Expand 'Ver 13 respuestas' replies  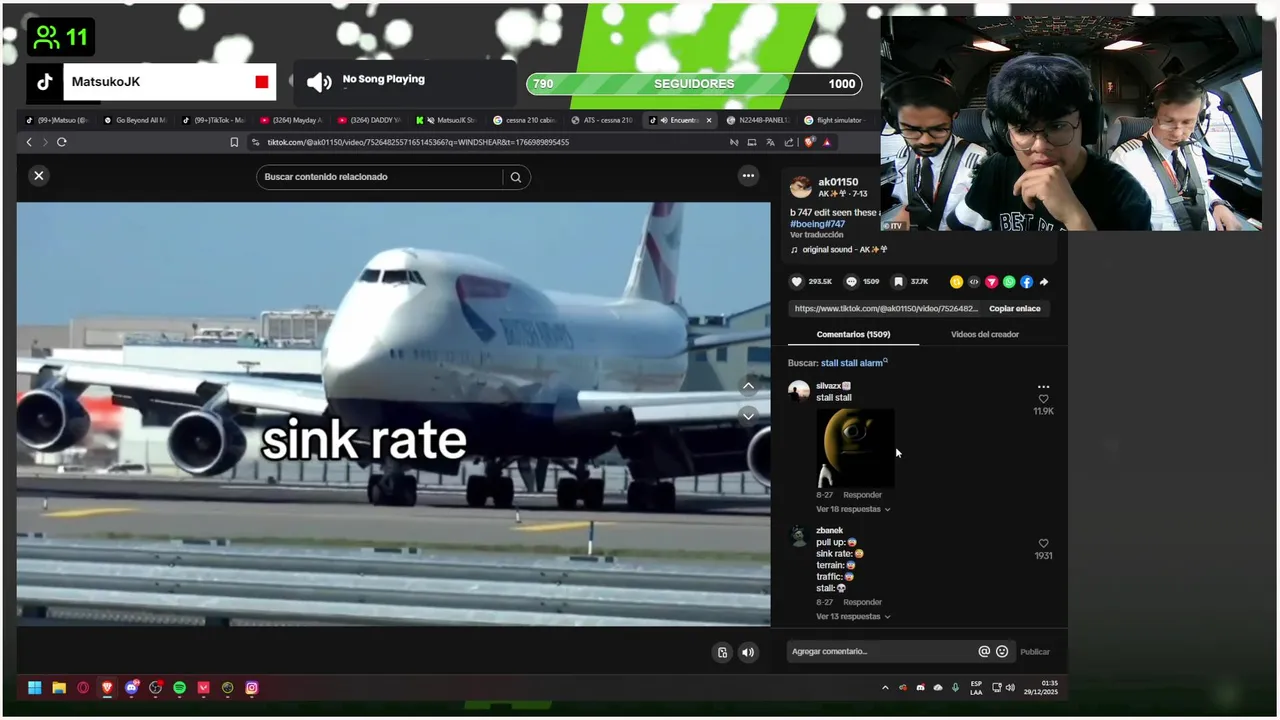[x=852, y=617]
